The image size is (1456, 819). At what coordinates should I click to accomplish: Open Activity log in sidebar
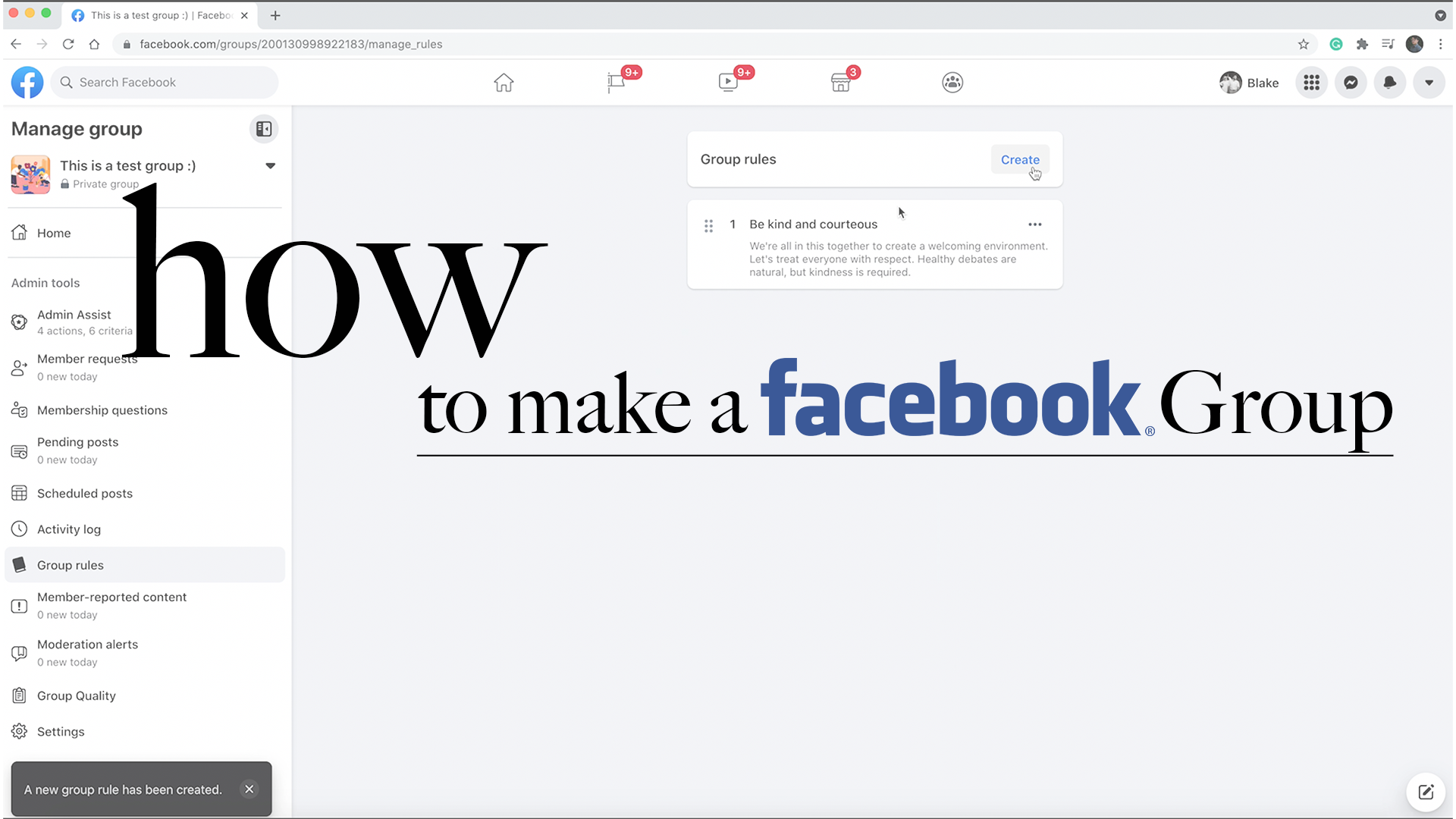tap(69, 529)
